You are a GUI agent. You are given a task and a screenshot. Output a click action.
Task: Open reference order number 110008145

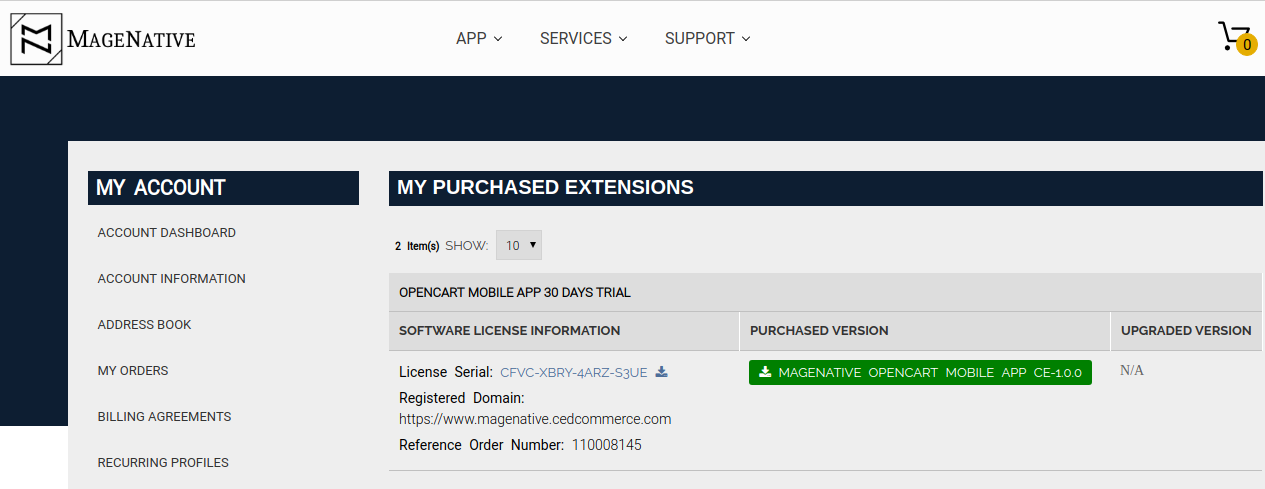pyautogui.click(x=607, y=445)
